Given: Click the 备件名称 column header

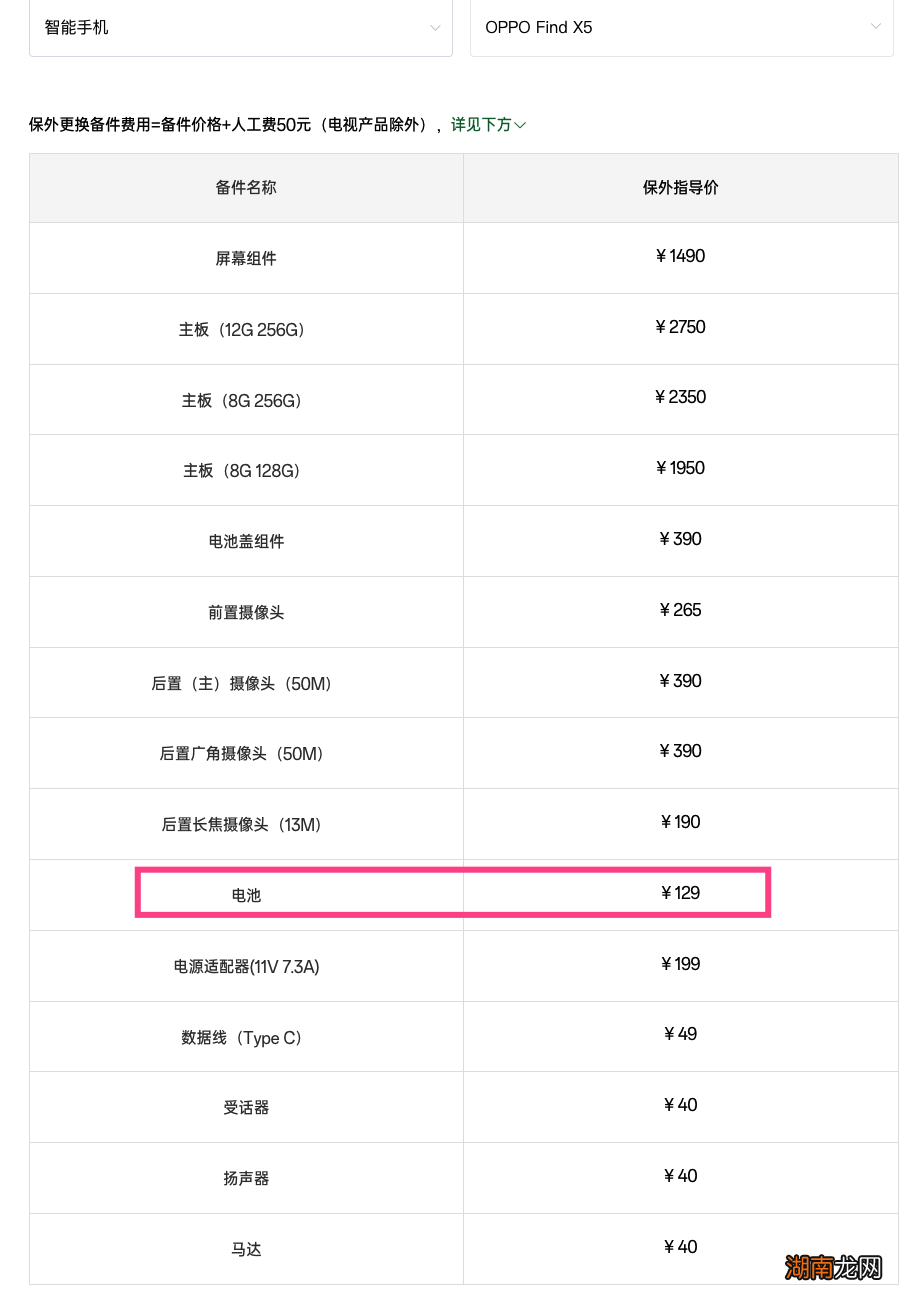Looking at the screenshot, I should [x=246, y=188].
